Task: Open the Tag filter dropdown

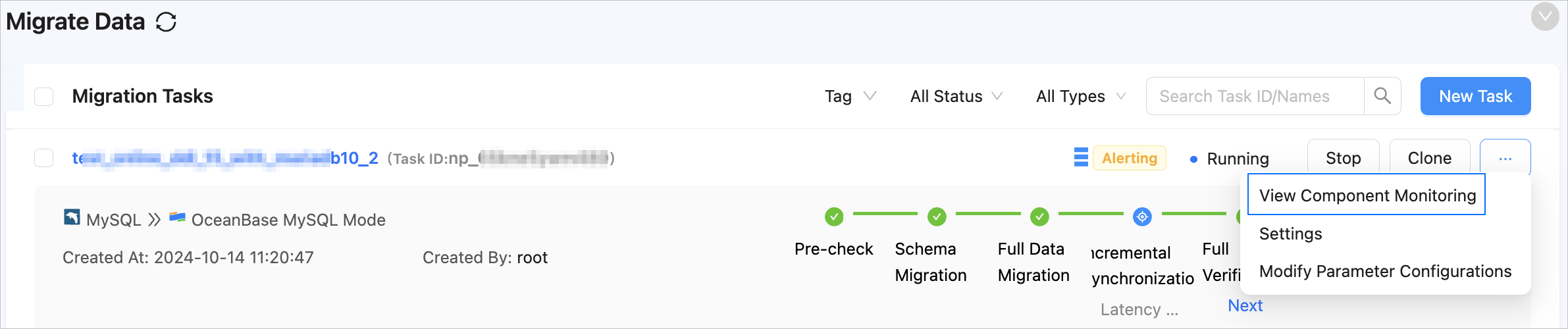Action: 850,96
